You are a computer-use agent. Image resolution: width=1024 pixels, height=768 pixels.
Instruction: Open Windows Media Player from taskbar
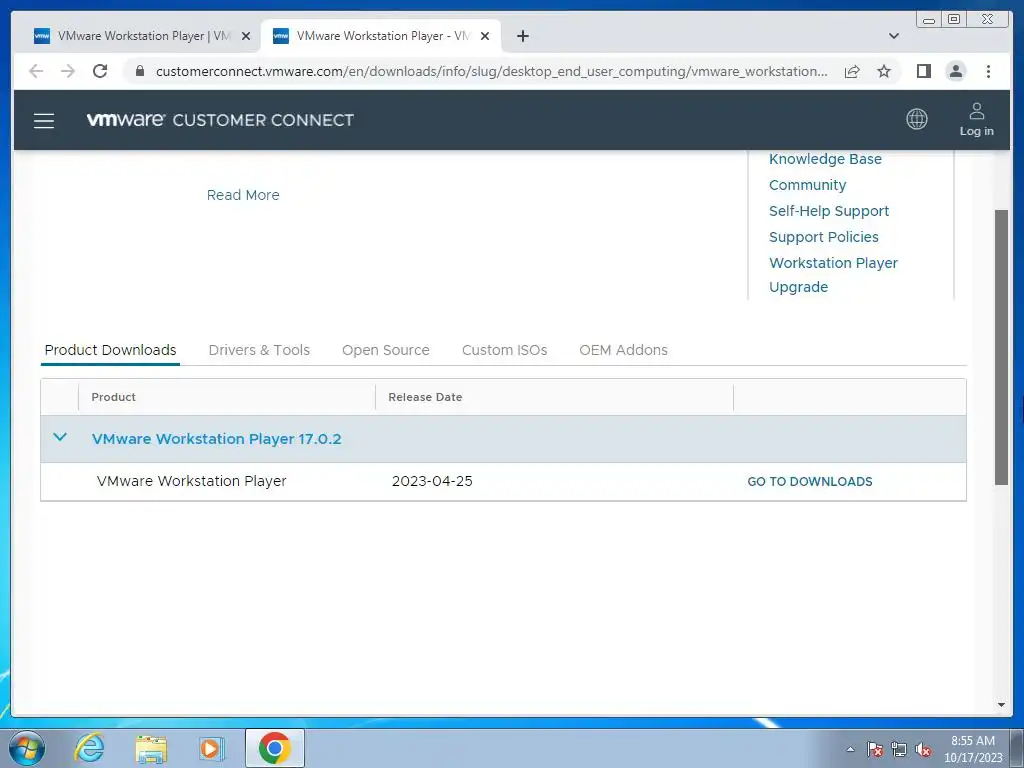click(x=211, y=748)
